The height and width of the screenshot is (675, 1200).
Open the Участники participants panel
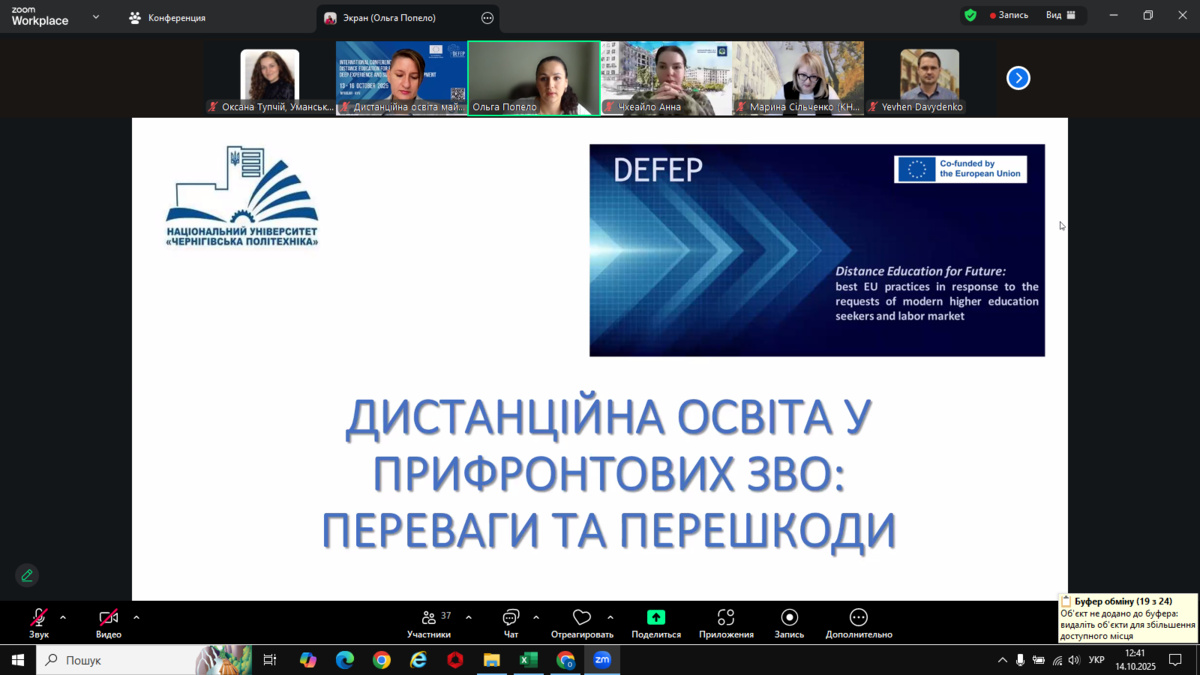pos(429,619)
